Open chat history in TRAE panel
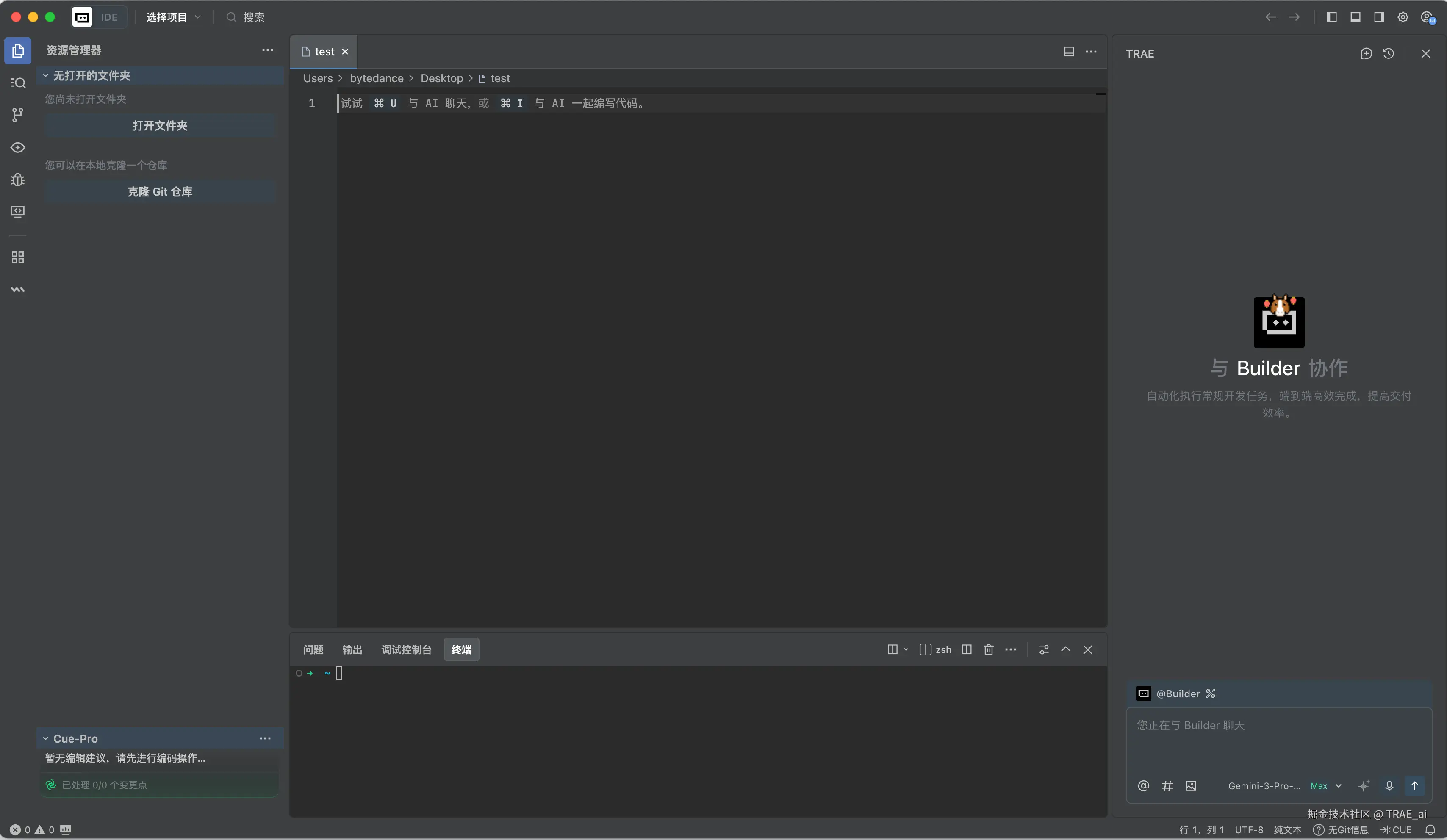Screen dimensions: 1447x840 pyautogui.click(x=1389, y=53)
